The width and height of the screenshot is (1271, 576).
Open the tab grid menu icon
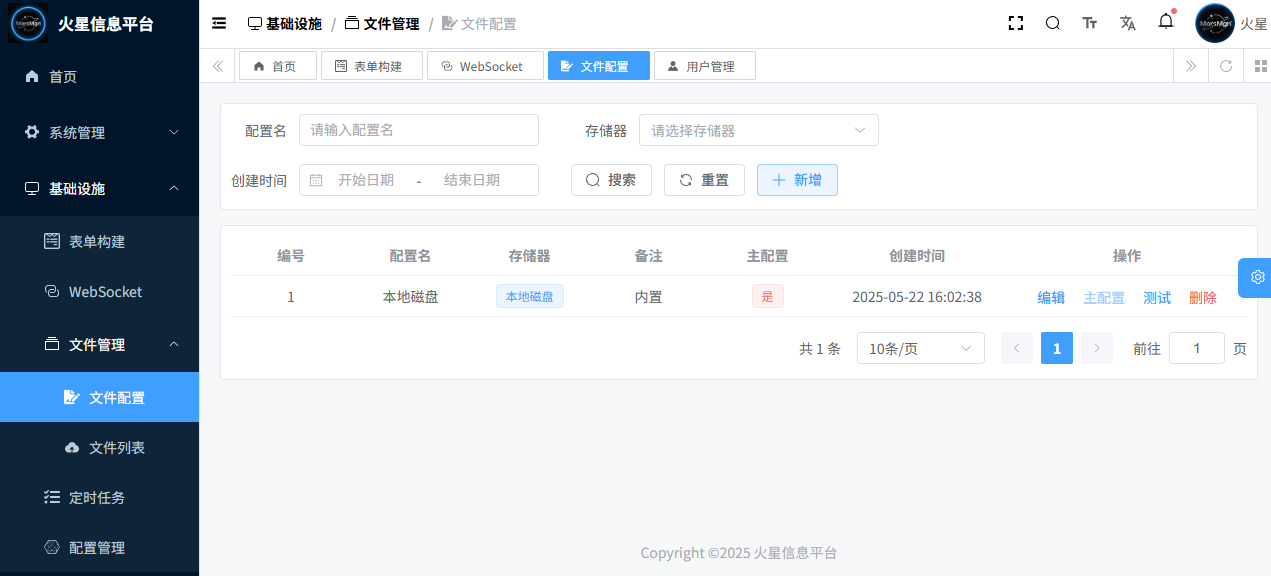[1261, 66]
